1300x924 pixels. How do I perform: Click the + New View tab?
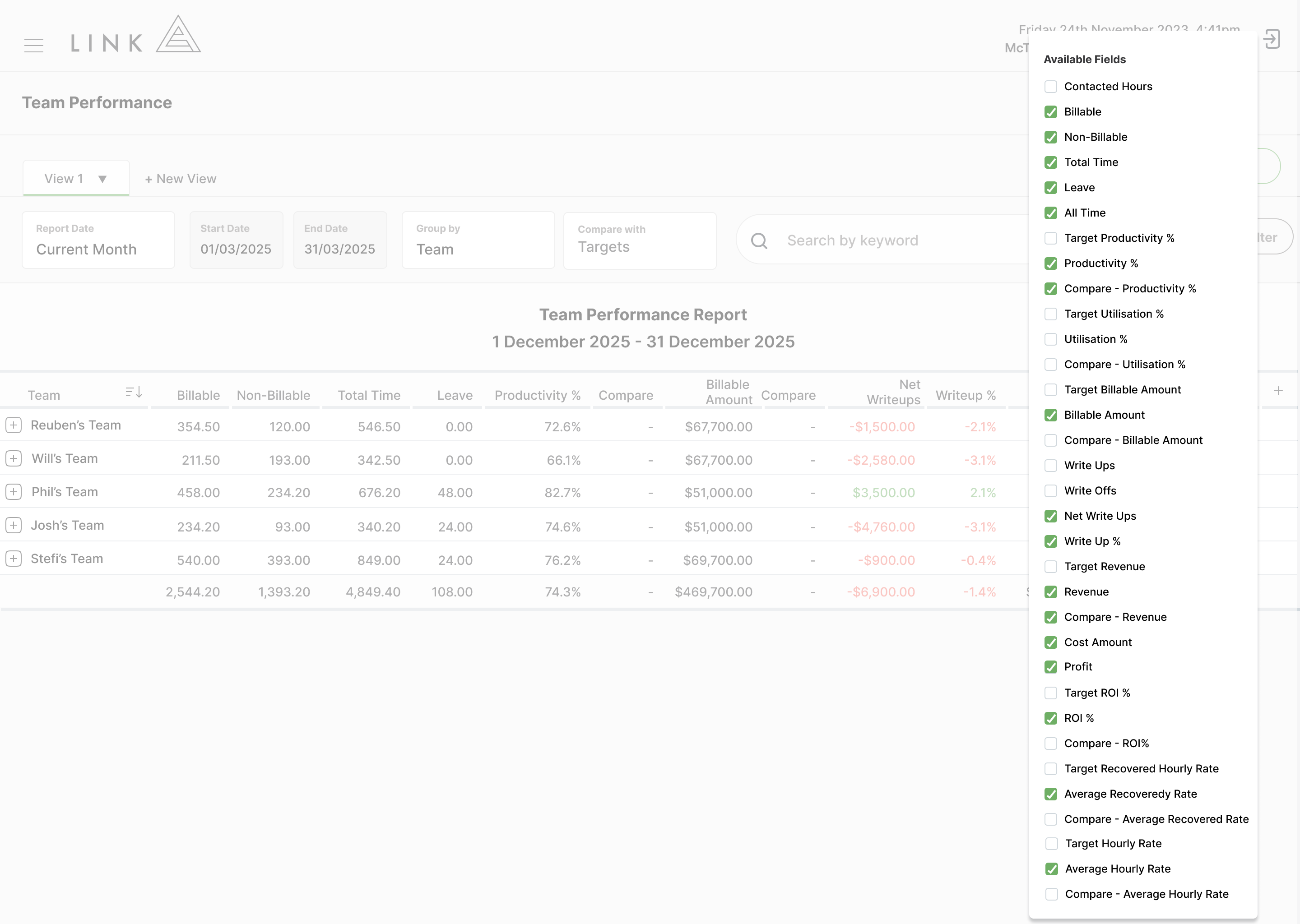[181, 179]
